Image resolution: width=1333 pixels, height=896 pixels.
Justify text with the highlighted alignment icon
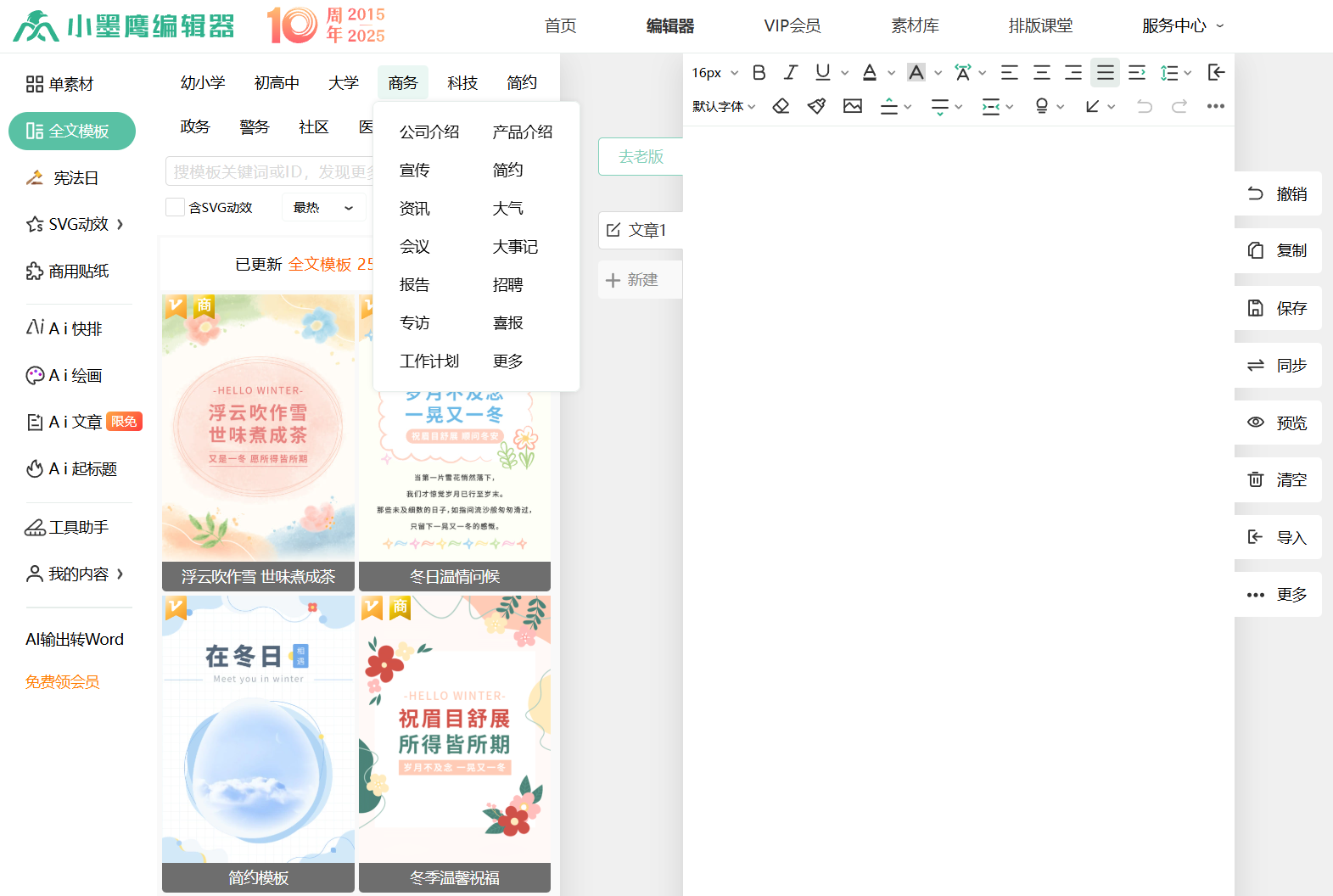(x=1105, y=73)
